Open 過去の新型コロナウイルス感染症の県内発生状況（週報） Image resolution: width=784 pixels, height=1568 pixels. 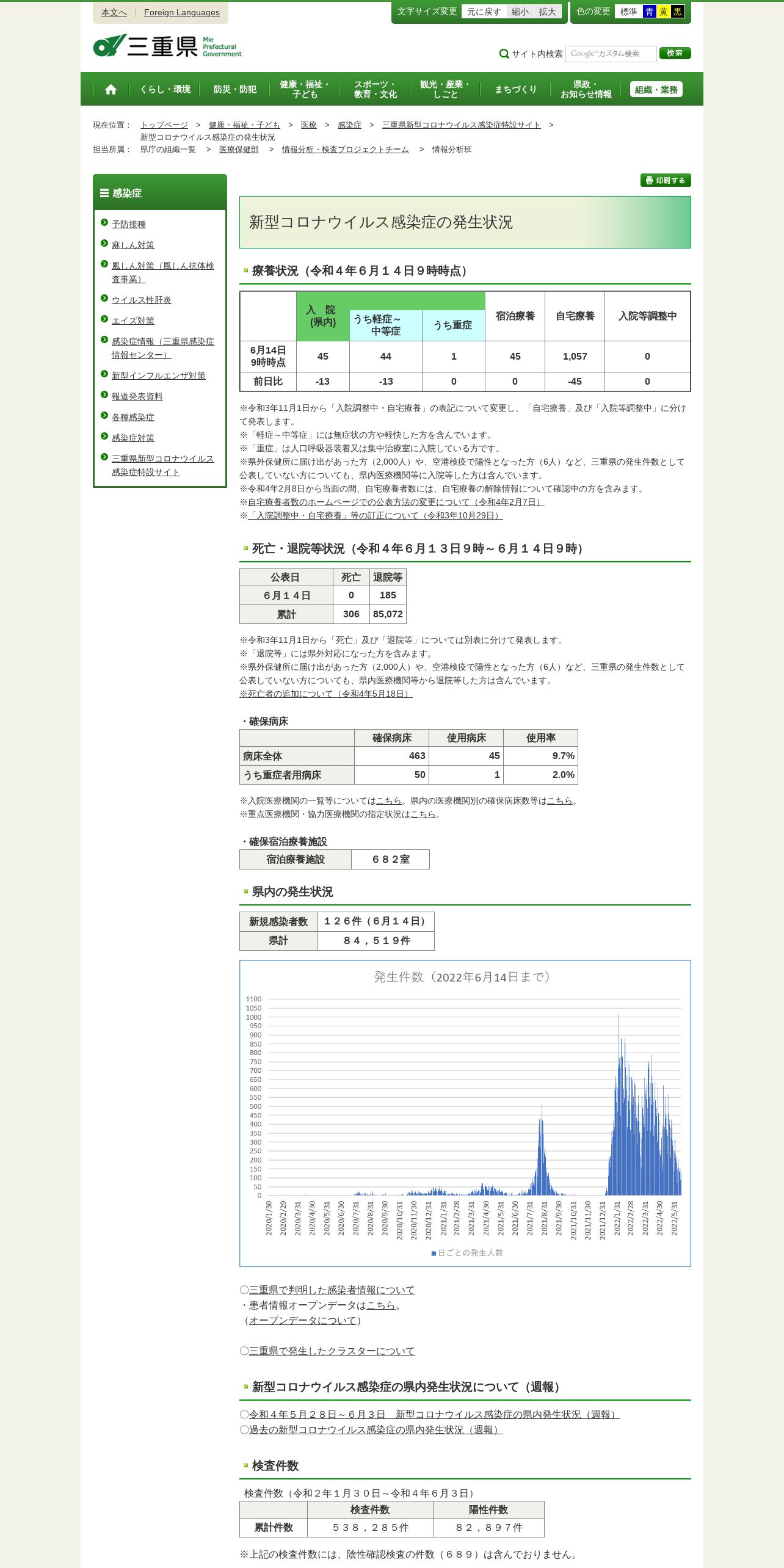click(x=376, y=1429)
